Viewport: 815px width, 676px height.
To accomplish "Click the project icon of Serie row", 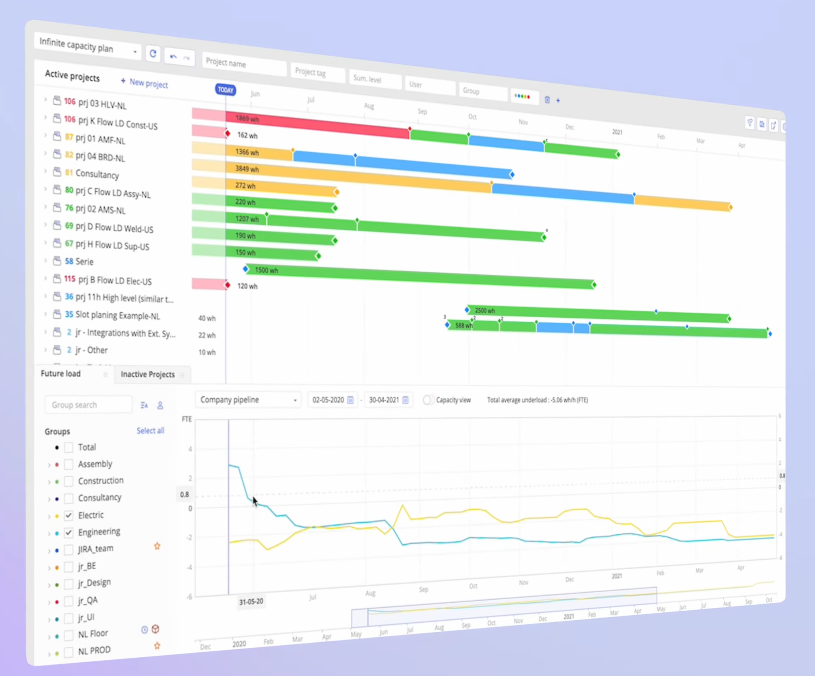I will pos(57,261).
